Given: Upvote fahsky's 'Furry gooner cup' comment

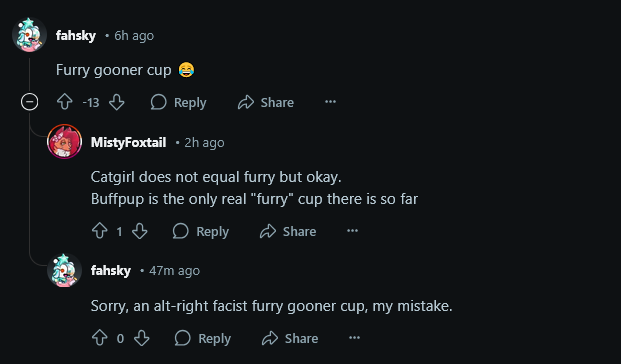Looking at the screenshot, I should 65,102.
